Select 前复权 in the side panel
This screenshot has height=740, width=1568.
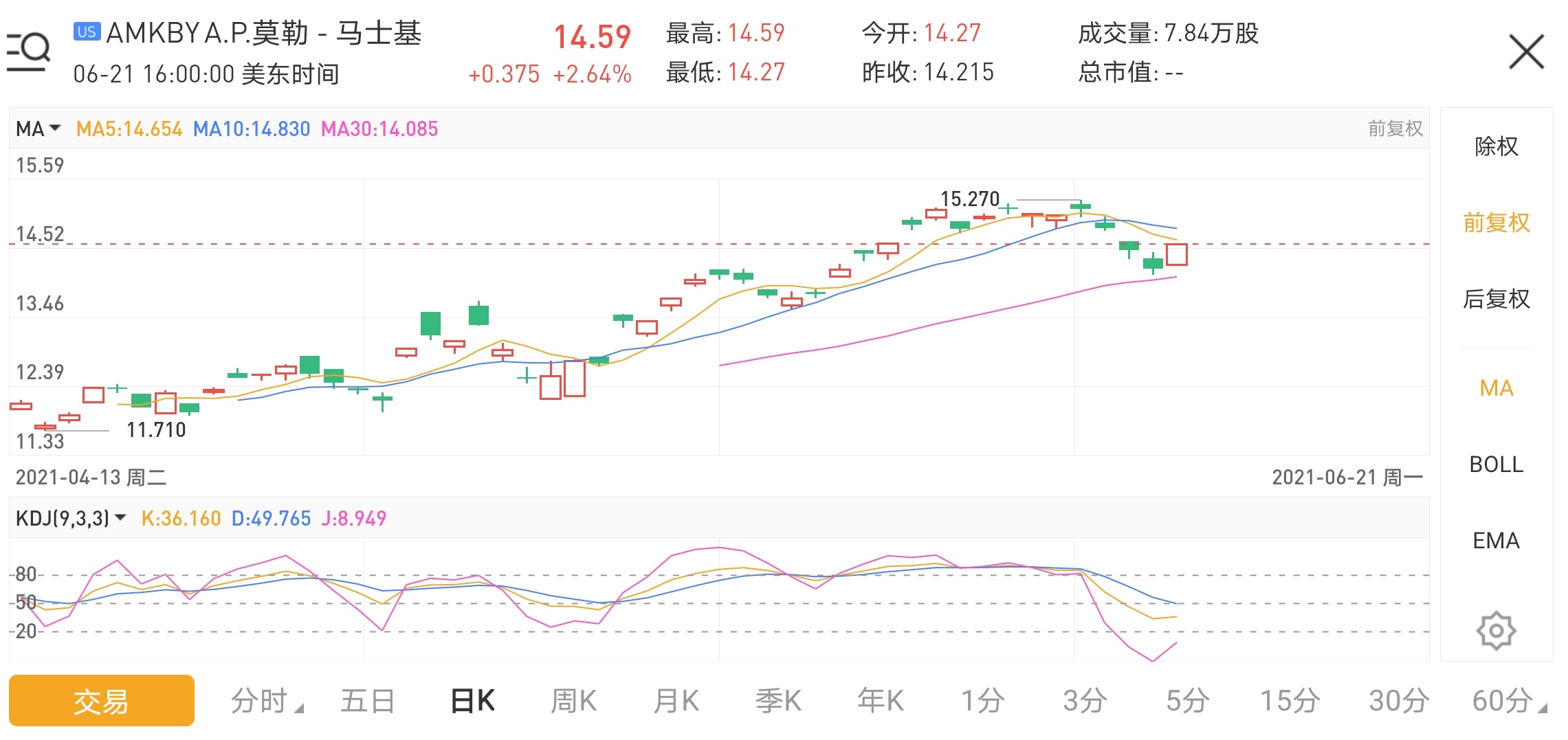[1497, 223]
